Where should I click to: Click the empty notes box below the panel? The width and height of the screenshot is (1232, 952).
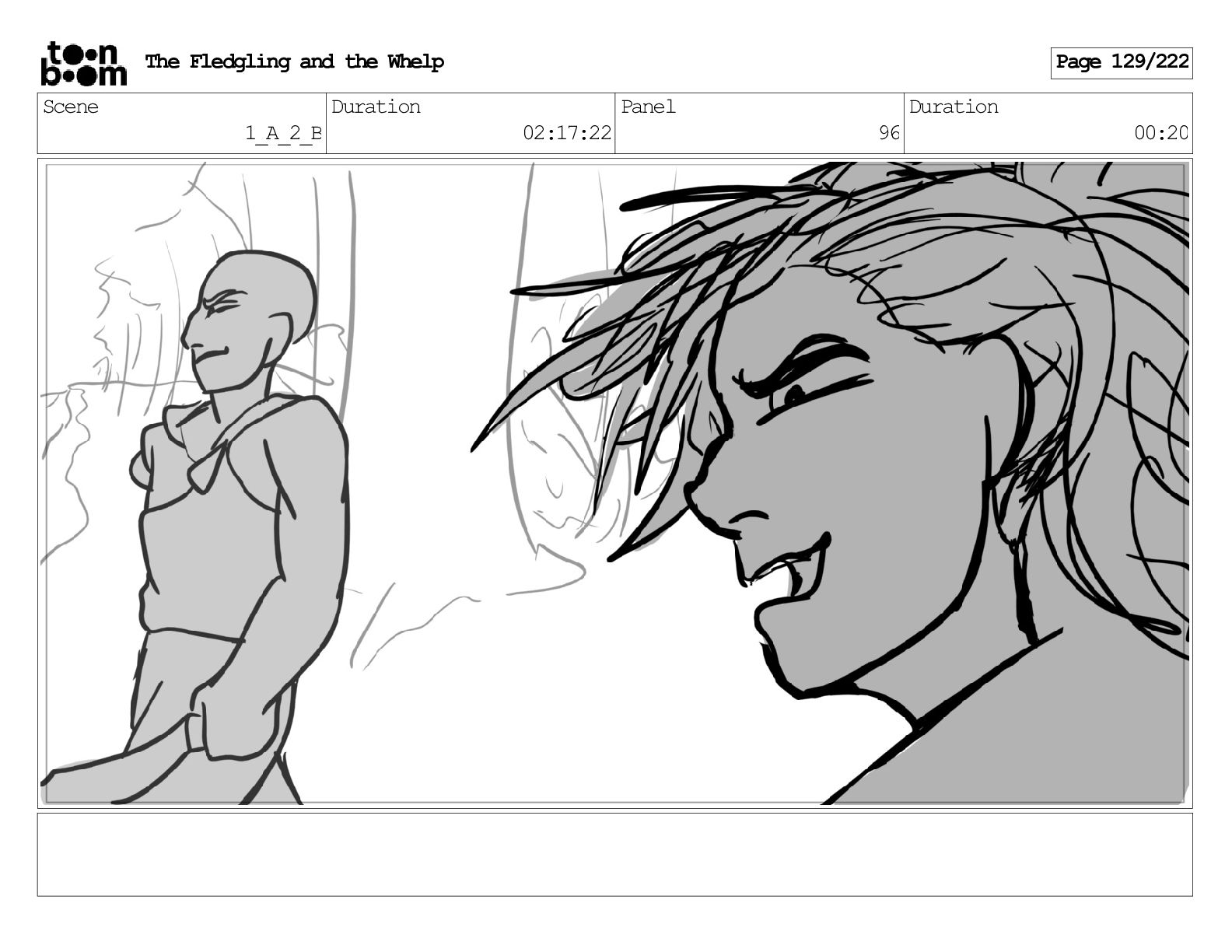[615, 855]
